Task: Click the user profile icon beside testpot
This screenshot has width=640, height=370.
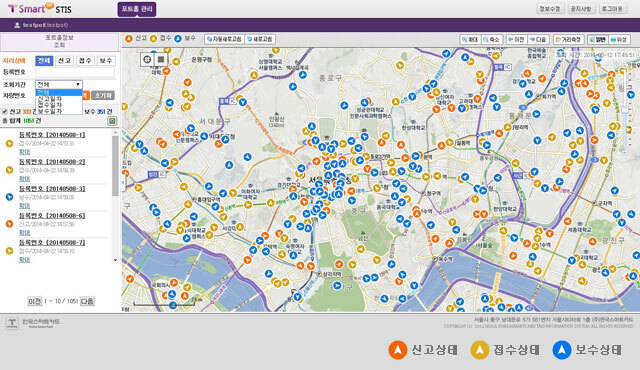Action: [17, 25]
